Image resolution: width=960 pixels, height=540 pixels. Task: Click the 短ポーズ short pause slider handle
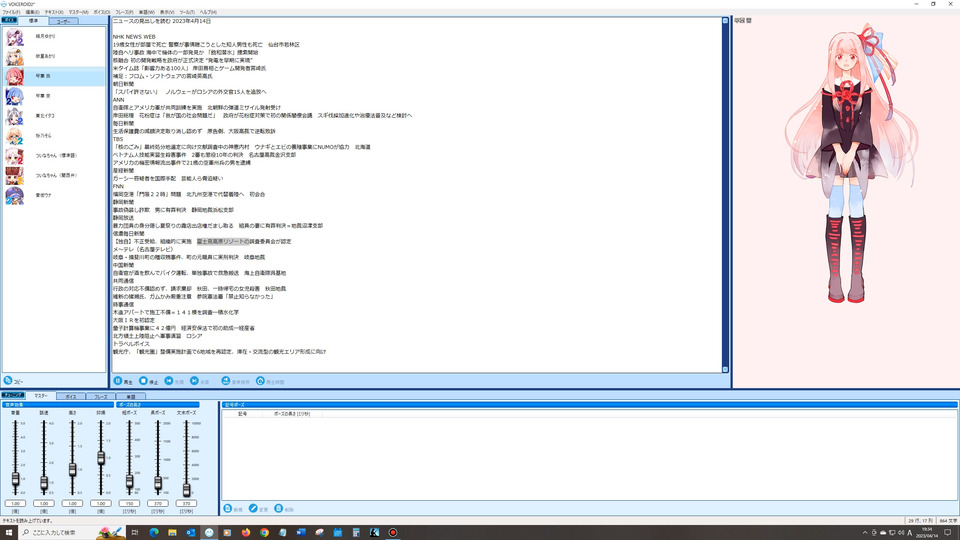coord(129,482)
